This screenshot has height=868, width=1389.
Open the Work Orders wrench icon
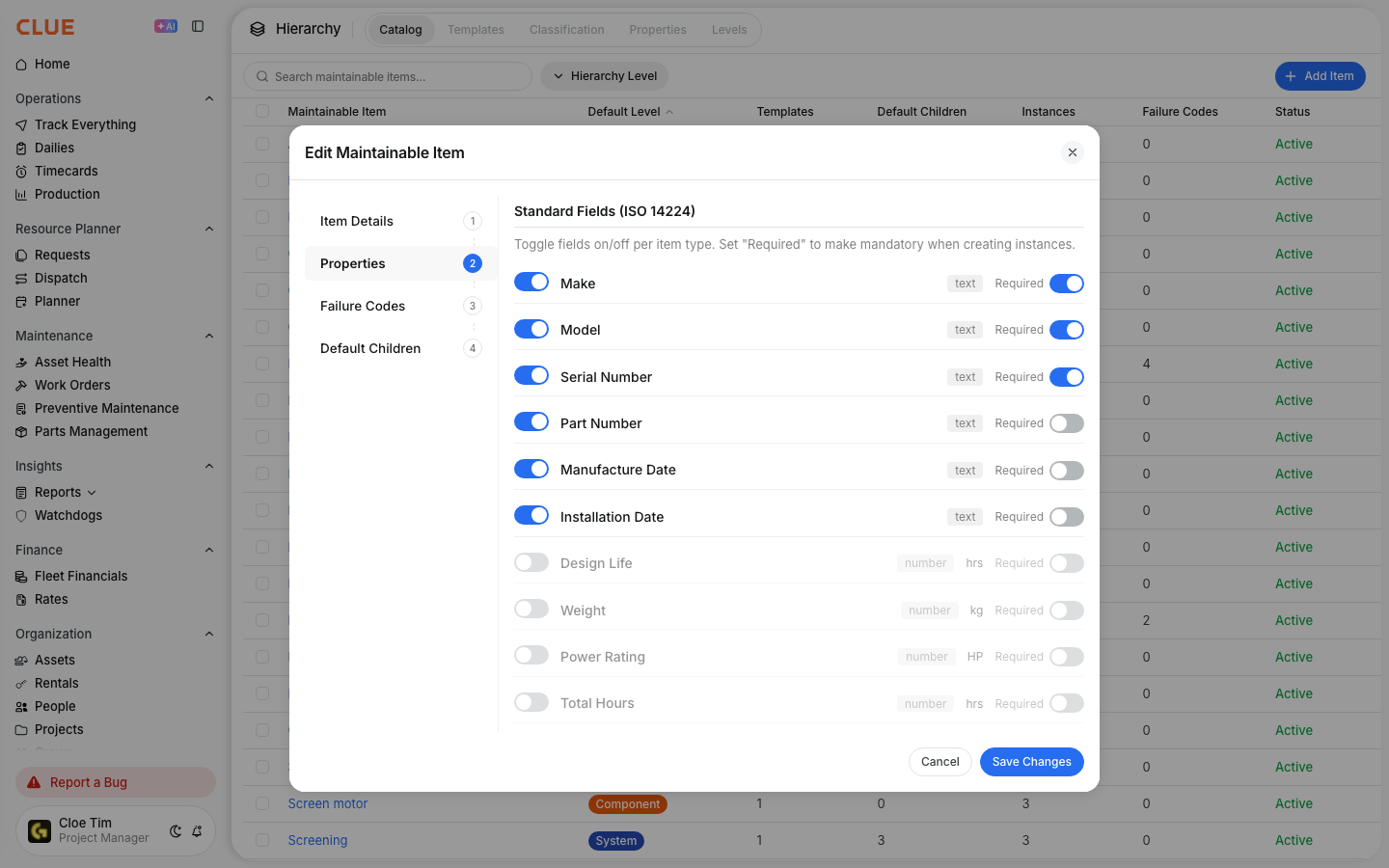tap(21, 386)
